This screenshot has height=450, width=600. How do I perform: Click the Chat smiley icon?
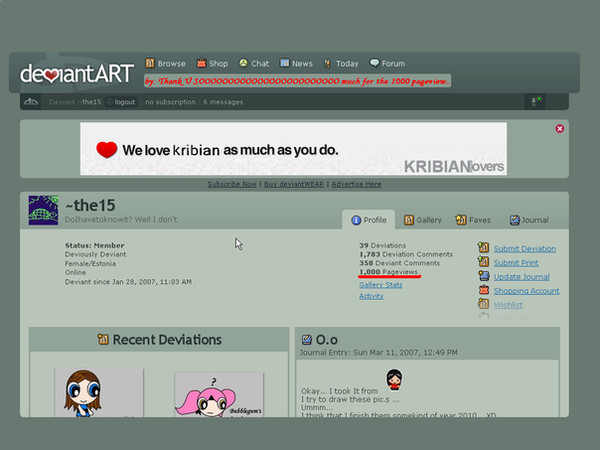tap(243, 63)
